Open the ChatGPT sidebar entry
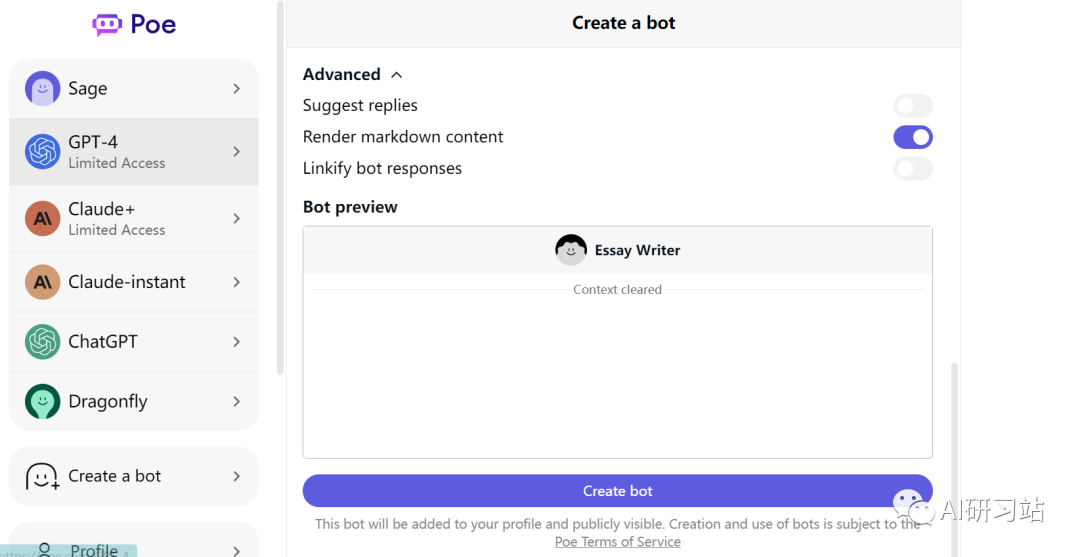1080x557 pixels. click(x=134, y=341)
